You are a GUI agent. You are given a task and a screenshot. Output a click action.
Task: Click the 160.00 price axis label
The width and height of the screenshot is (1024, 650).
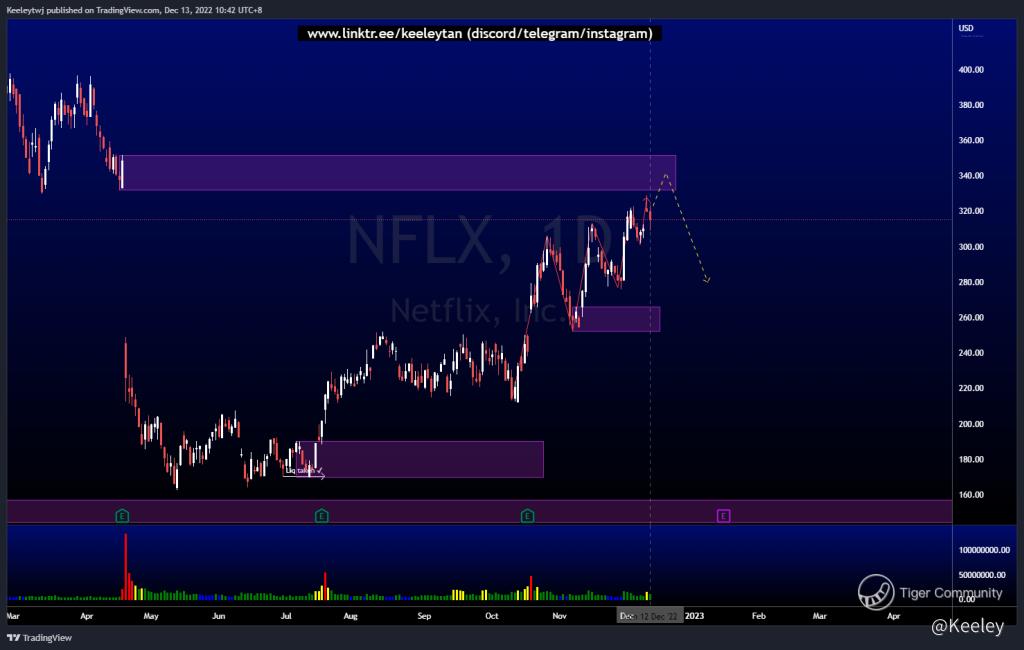pyautogui.click(x=971, y=495)
